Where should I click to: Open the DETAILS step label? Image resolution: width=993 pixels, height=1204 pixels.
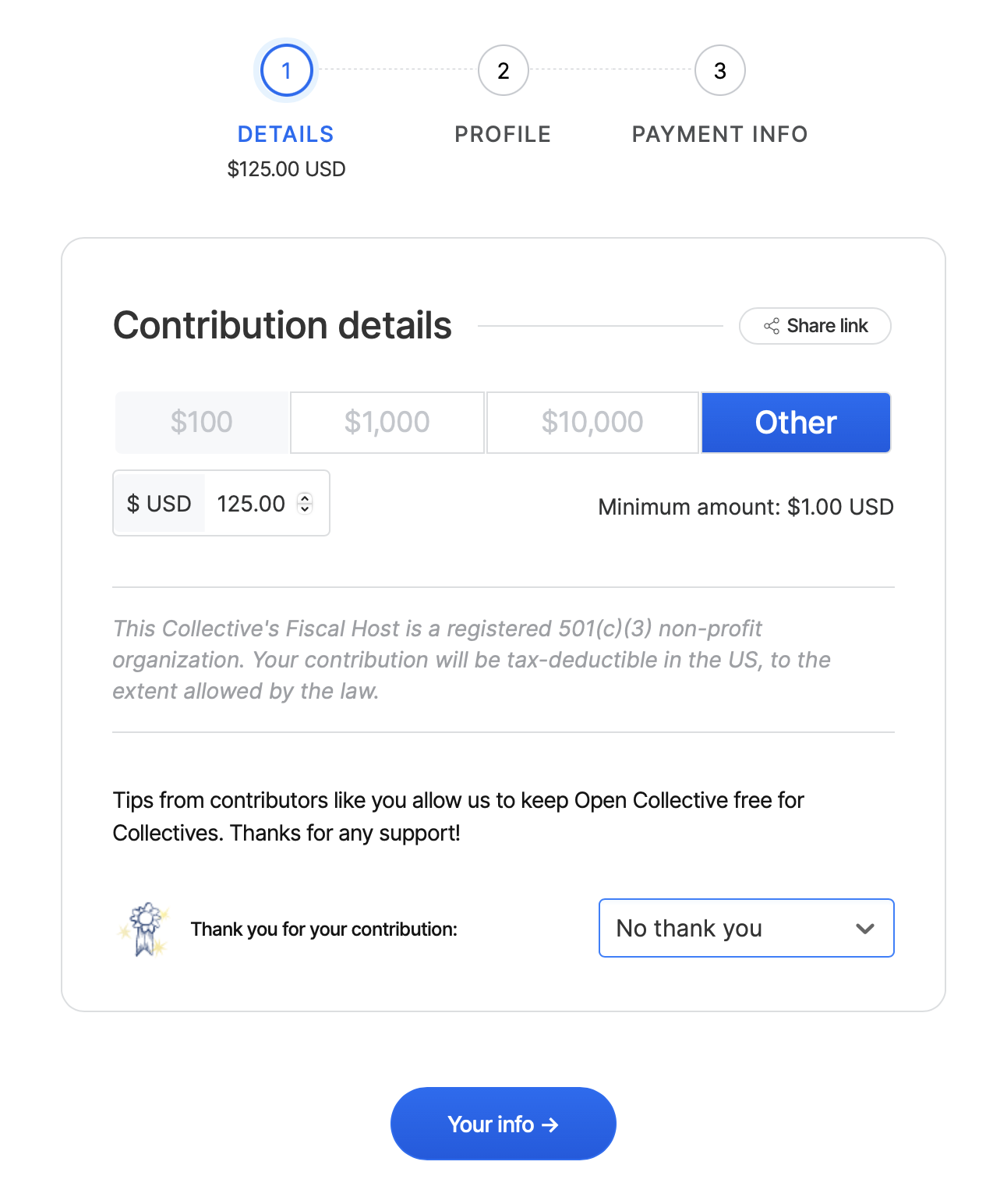point(285,134)
